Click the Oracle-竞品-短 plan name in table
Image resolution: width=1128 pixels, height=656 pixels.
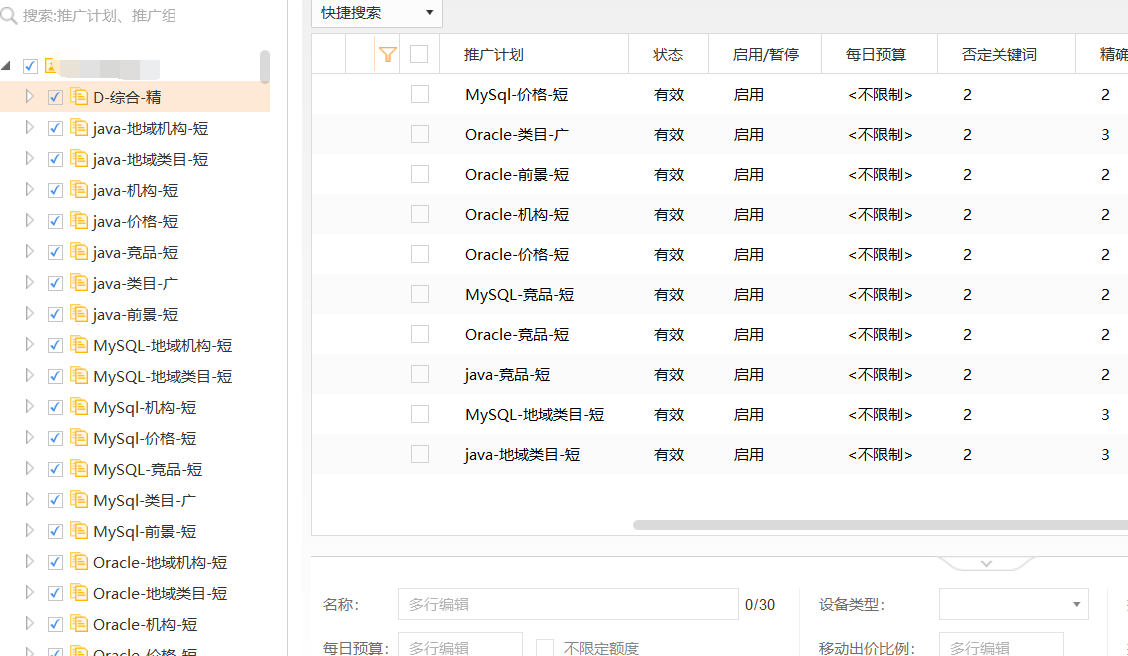click(517, 334)
